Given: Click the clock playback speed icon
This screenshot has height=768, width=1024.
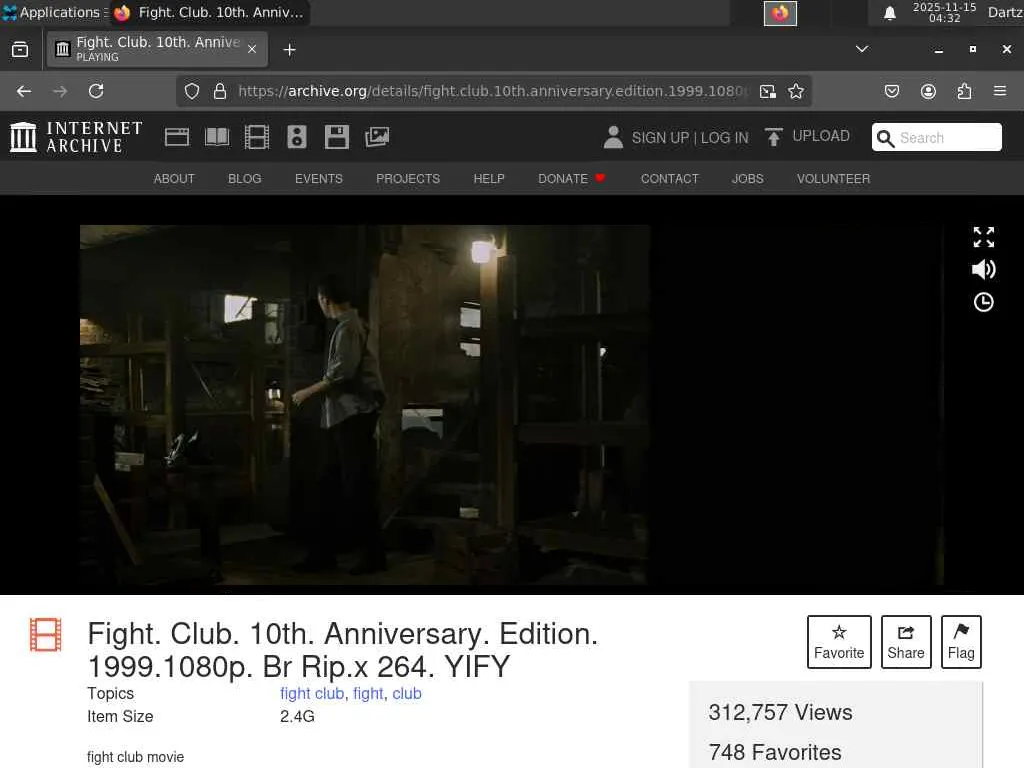Looking at the screenshot, I should [984, 302].
